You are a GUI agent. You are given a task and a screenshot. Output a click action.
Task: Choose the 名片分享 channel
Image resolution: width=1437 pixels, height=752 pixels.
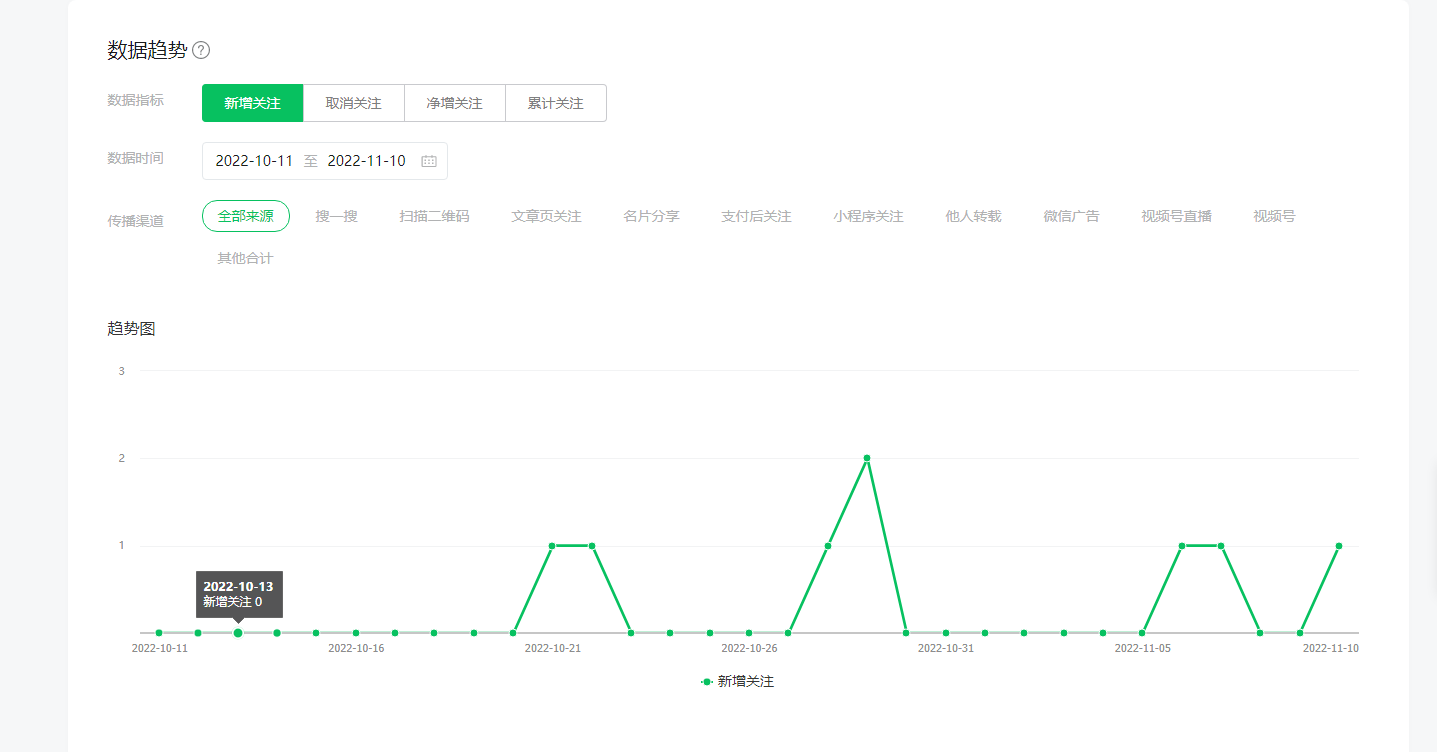point(651,216)
